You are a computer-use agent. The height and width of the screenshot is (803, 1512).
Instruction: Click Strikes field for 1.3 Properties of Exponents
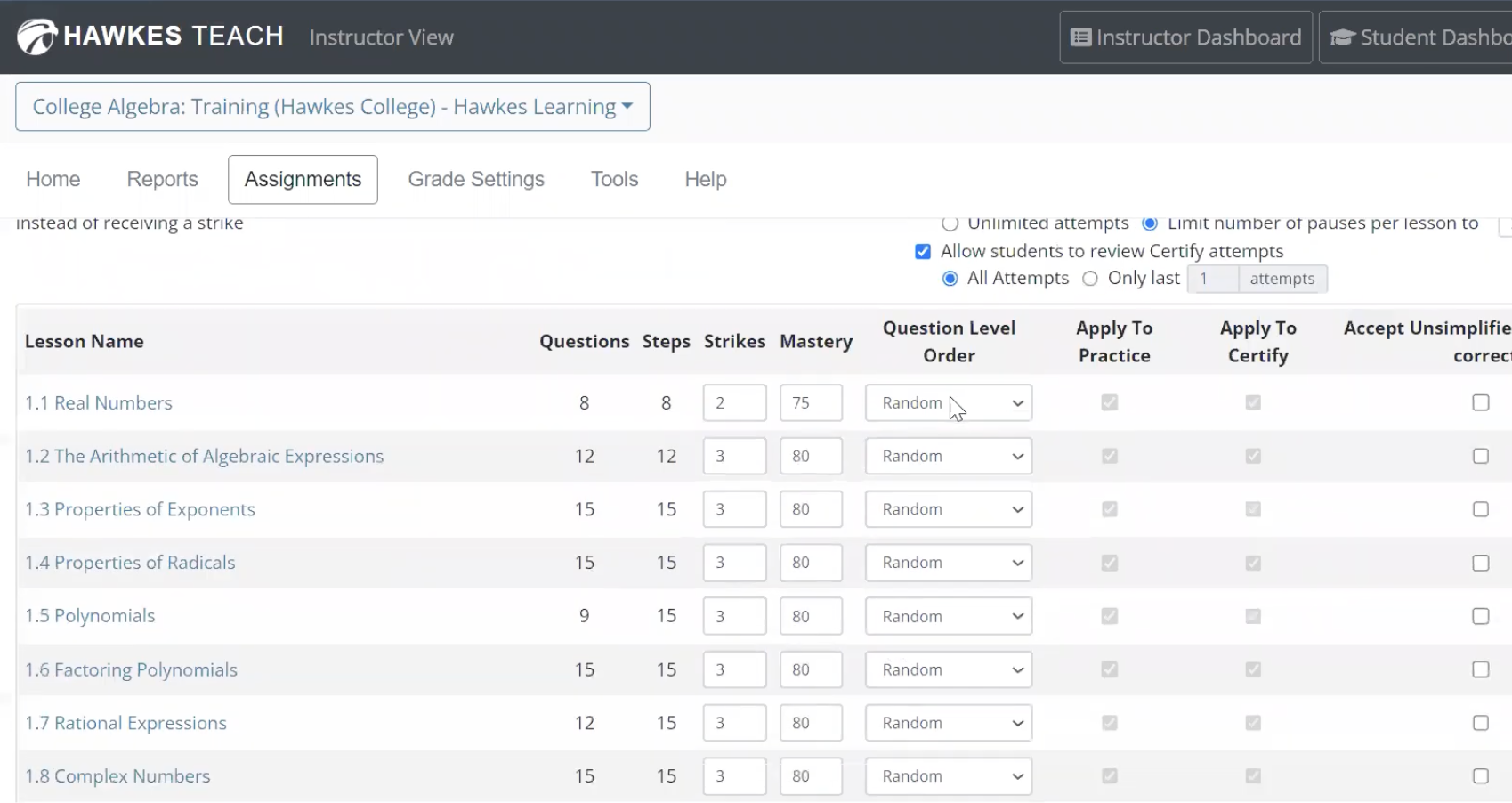[734, 509]
